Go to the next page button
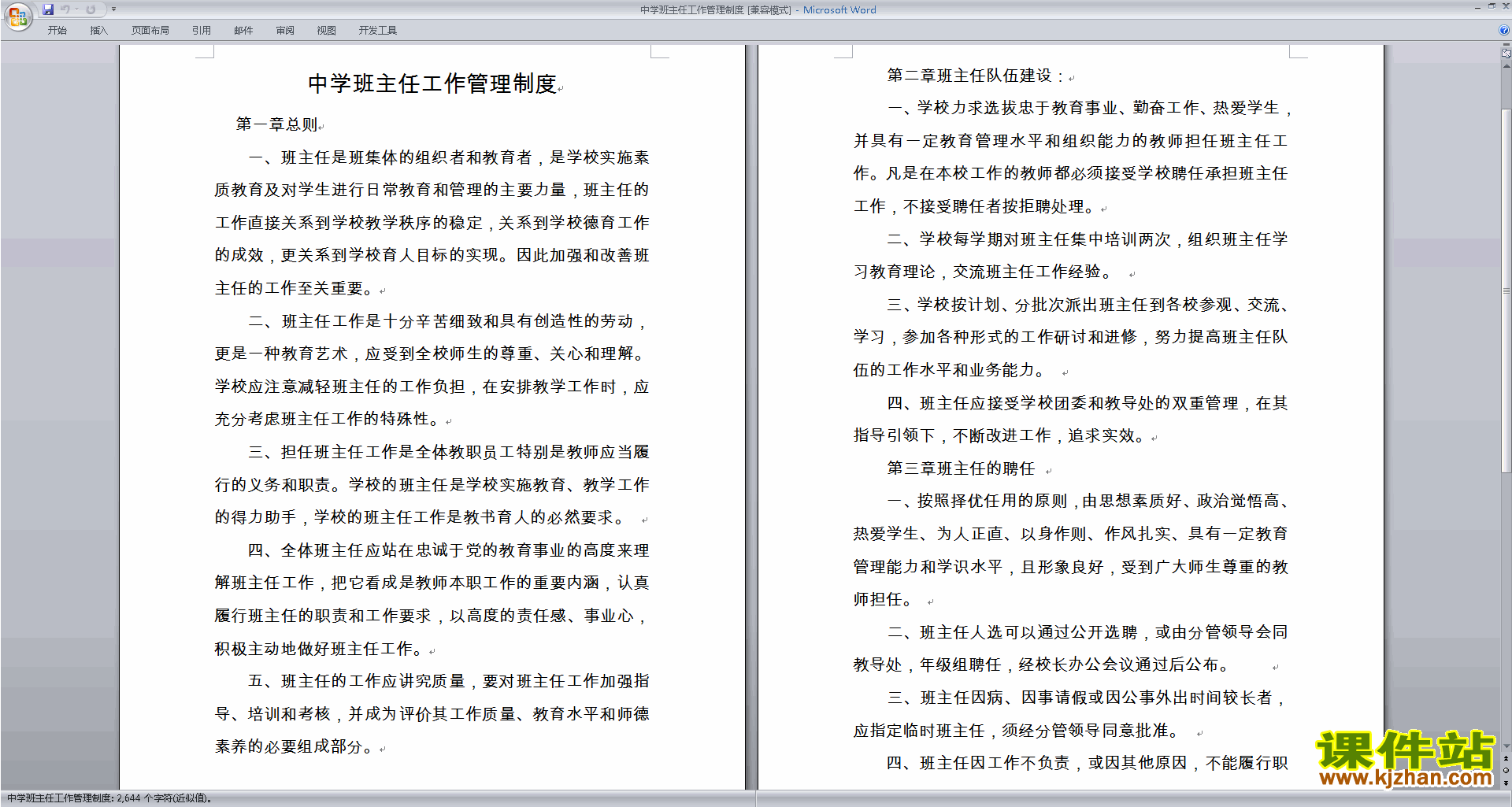Viewport: 1512px width, 807px height. 1506,783
